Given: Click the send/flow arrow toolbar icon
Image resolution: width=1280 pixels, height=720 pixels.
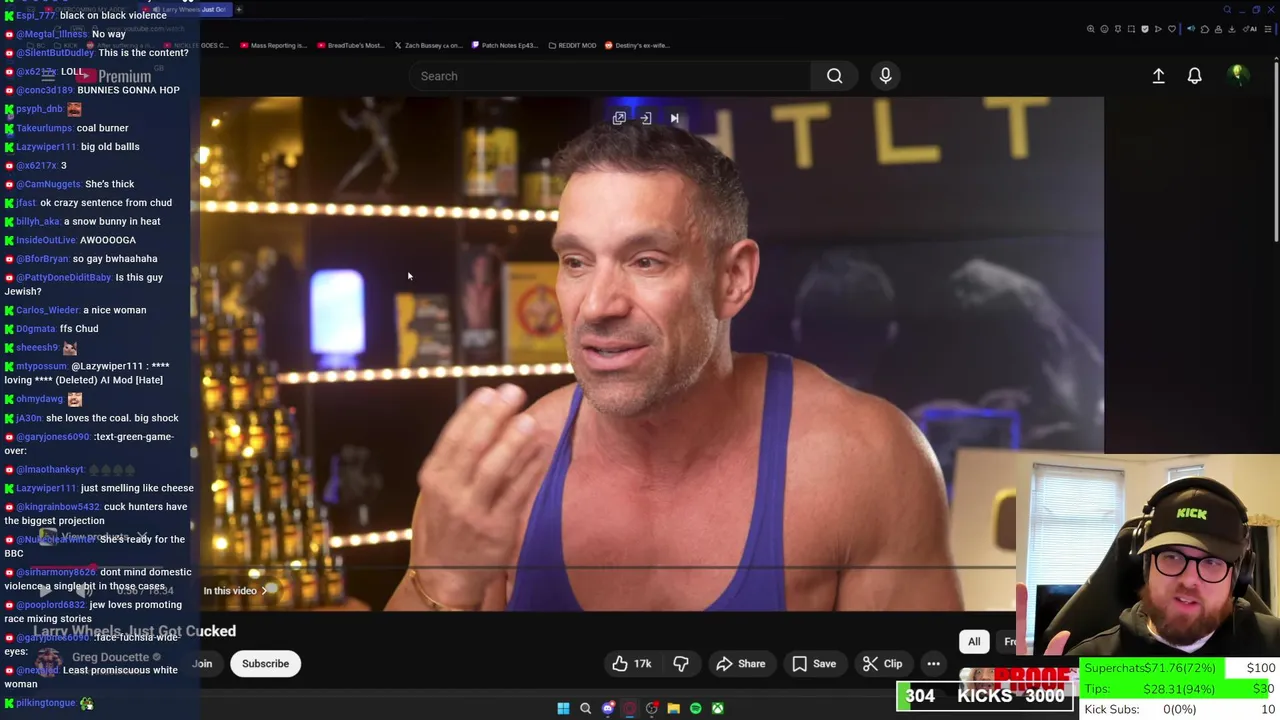Looking at the screenshot, I should [1158, 29].
